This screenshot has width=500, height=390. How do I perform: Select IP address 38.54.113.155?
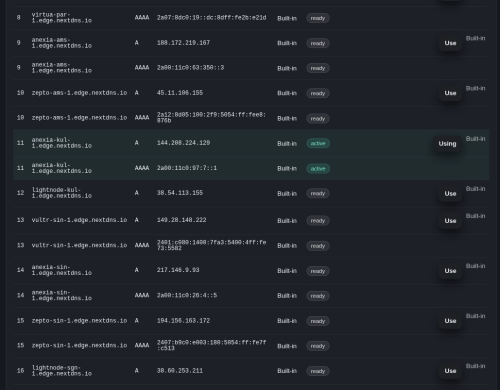point(180,193)
